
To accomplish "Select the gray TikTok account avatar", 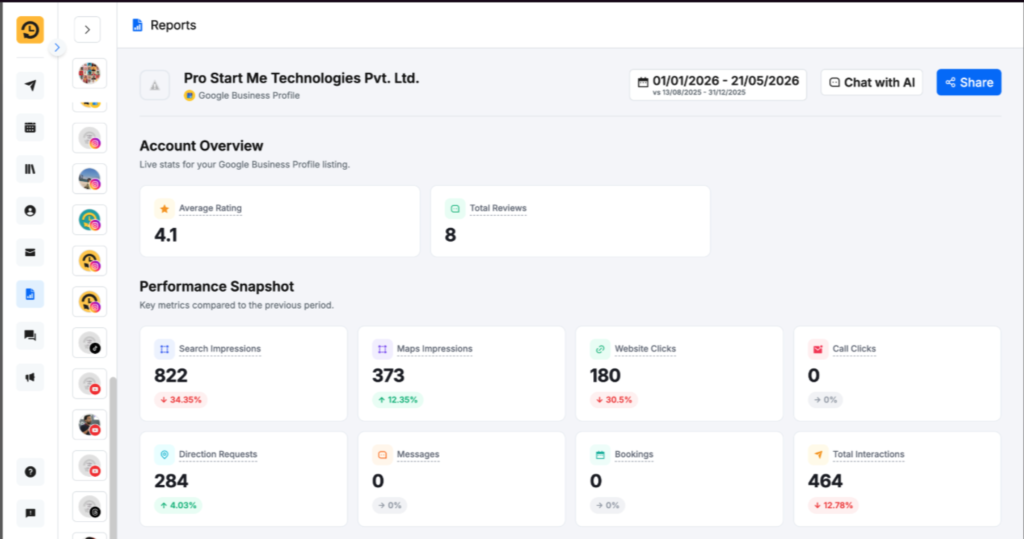I will pyautogui.click(x=89, y=343).
